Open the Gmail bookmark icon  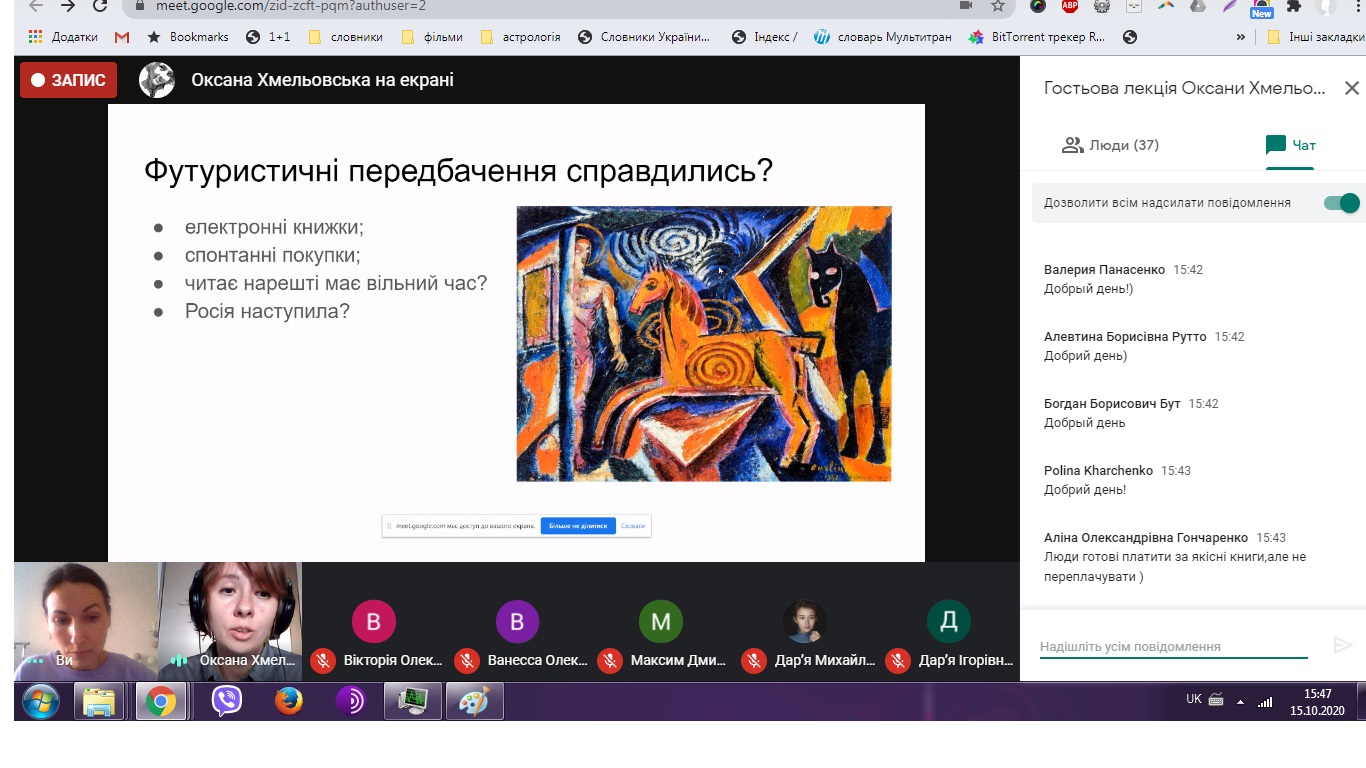pos(122,37)
